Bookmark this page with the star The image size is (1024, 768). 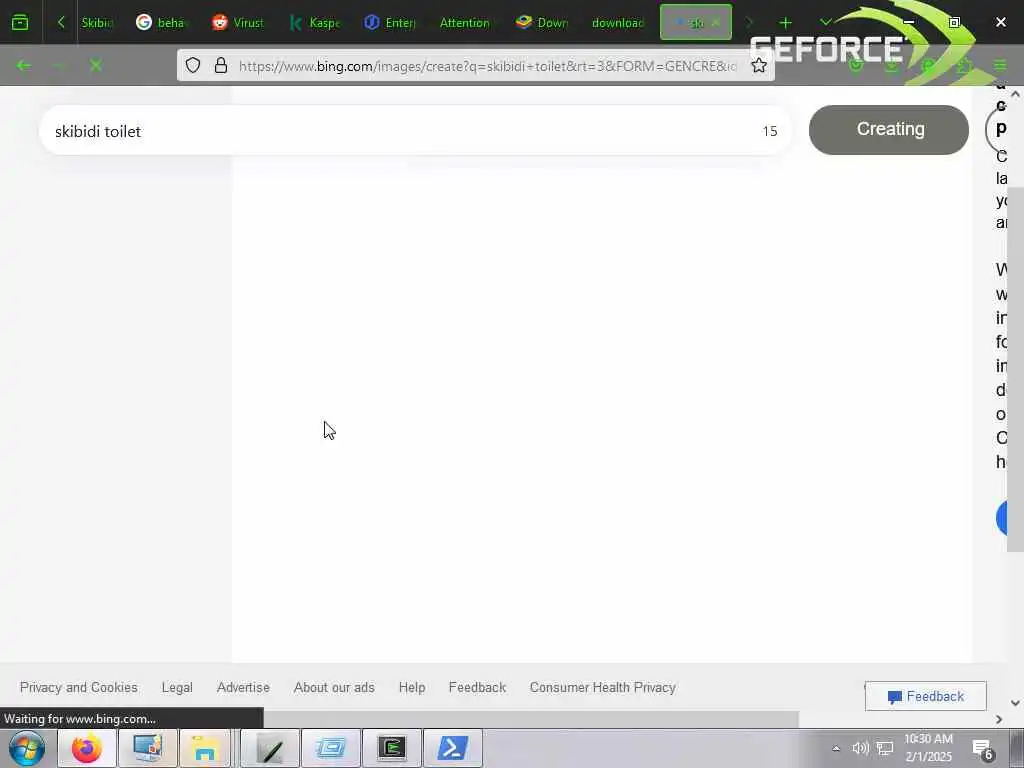pos(758,65)
